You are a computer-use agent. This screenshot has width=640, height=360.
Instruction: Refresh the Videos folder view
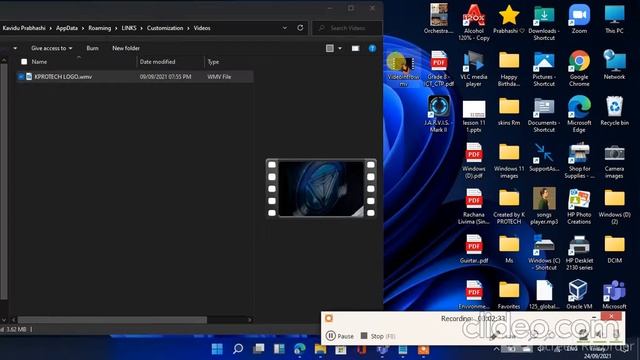coord(300,28)
